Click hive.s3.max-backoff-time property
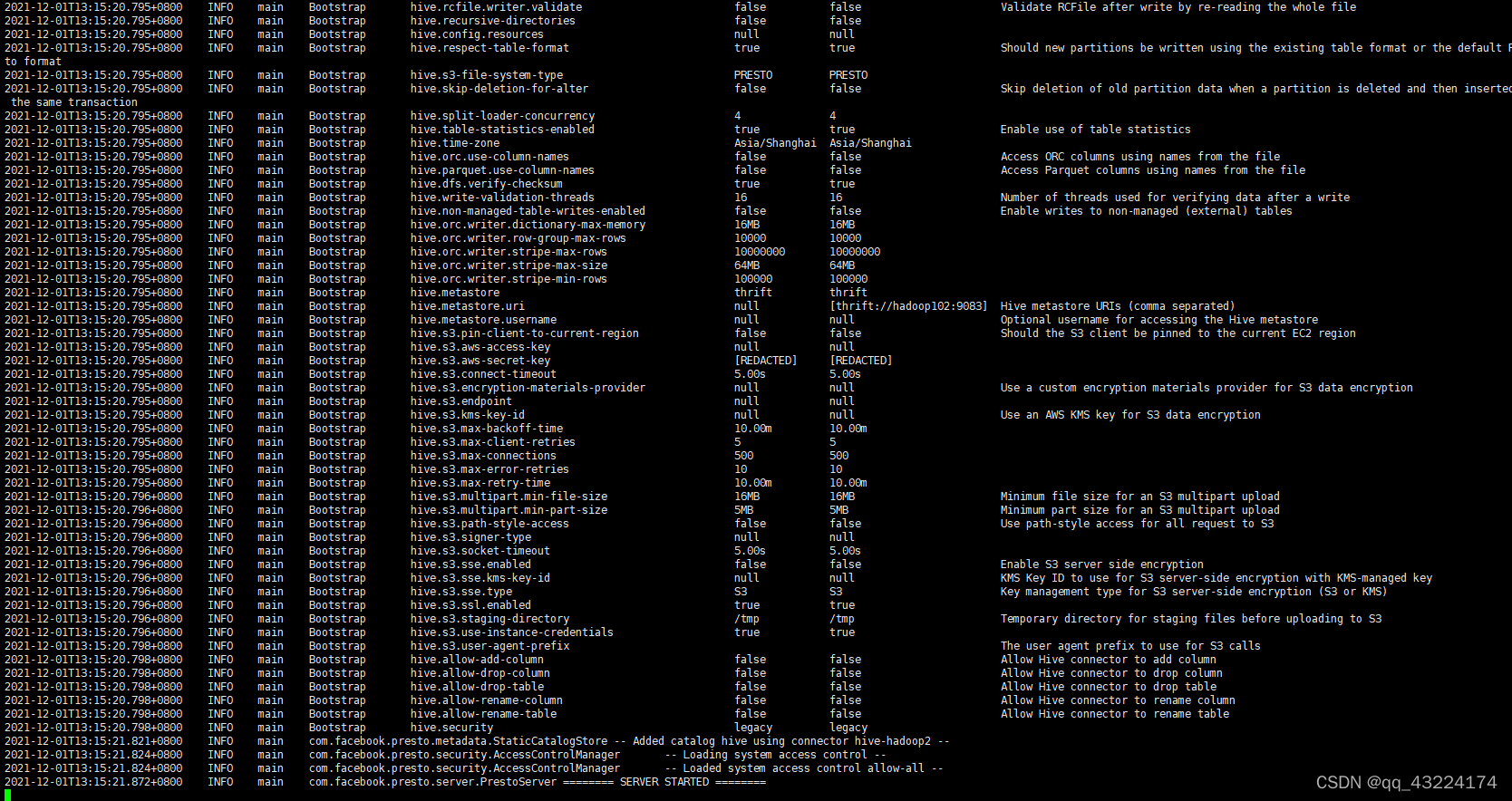 [486, 429]
